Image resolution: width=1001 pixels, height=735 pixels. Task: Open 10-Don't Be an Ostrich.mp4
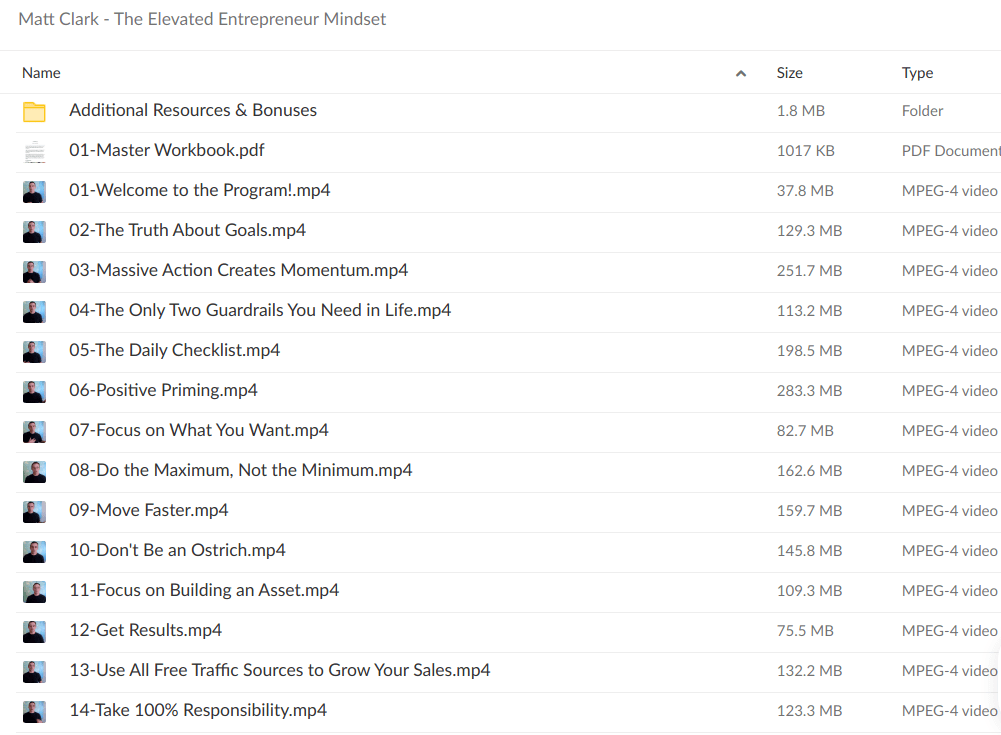pos(176,550)
